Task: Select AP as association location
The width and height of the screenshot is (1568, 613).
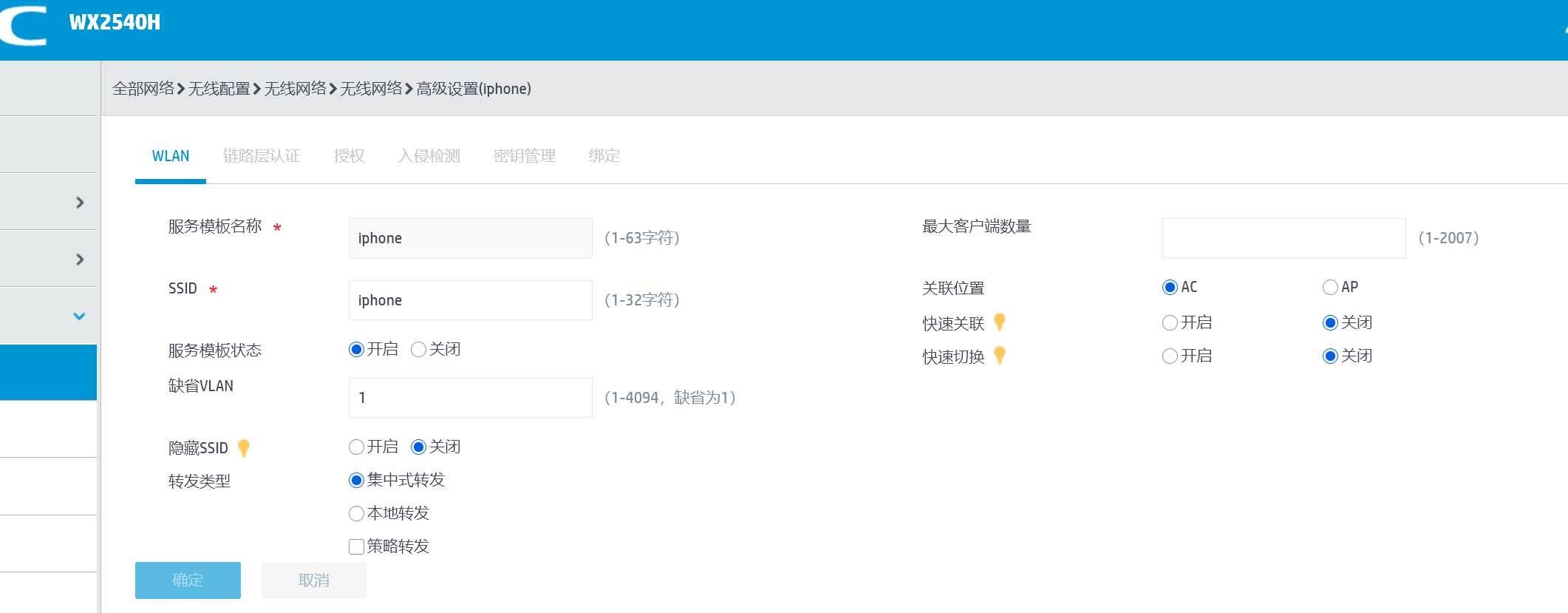Action: [1330, 287]
